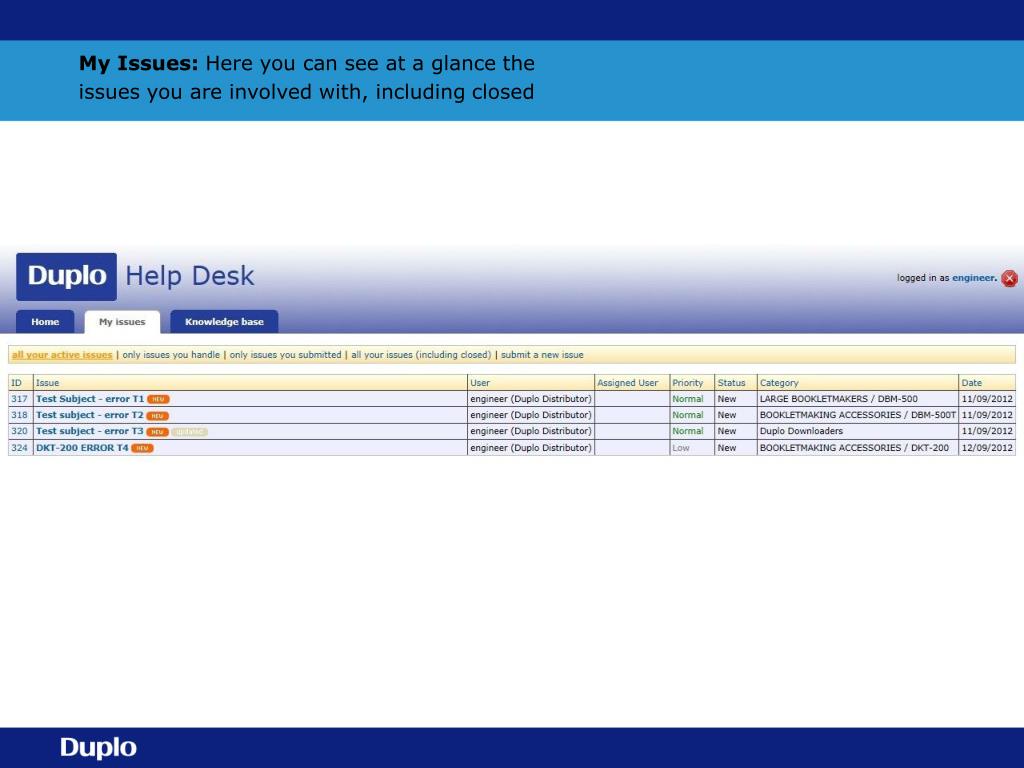
Task: Open the Home tab
Action: point(45,322)
